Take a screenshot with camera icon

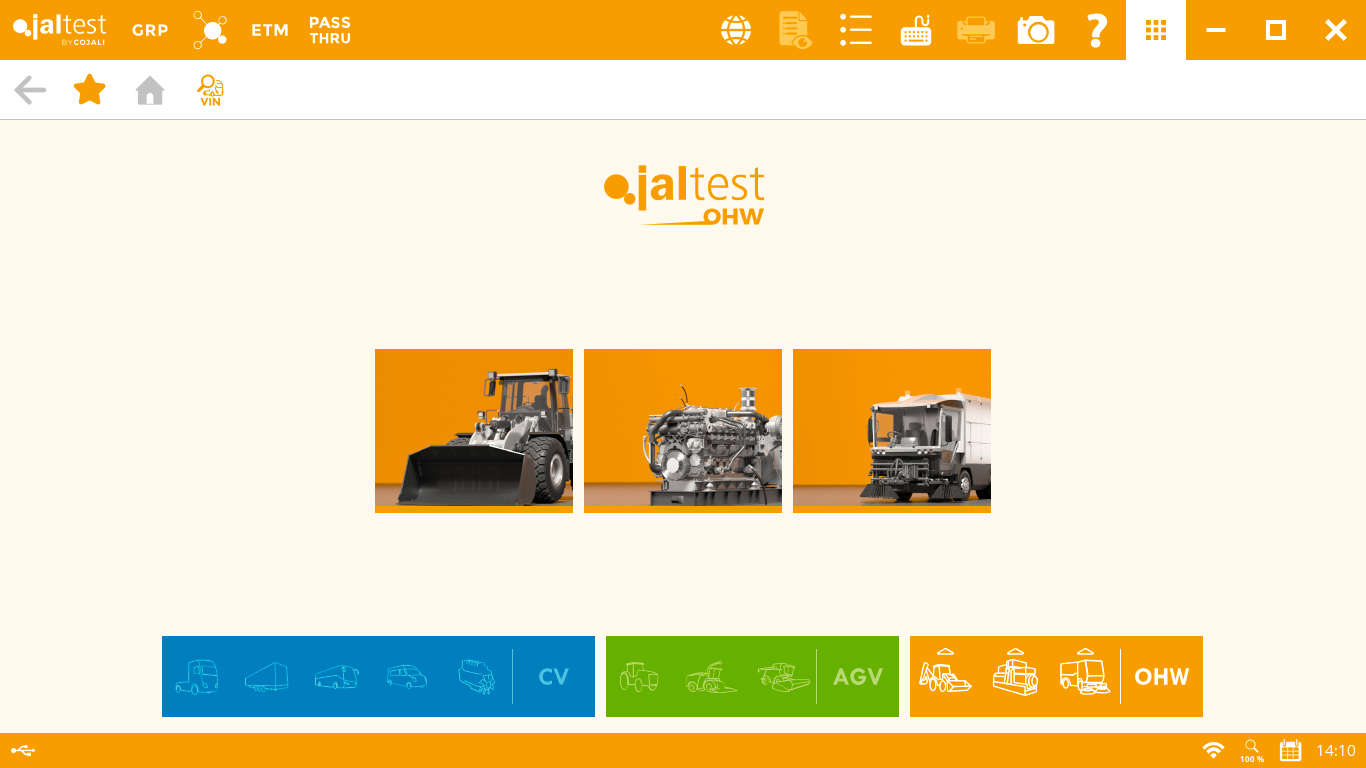(1036, 30)
